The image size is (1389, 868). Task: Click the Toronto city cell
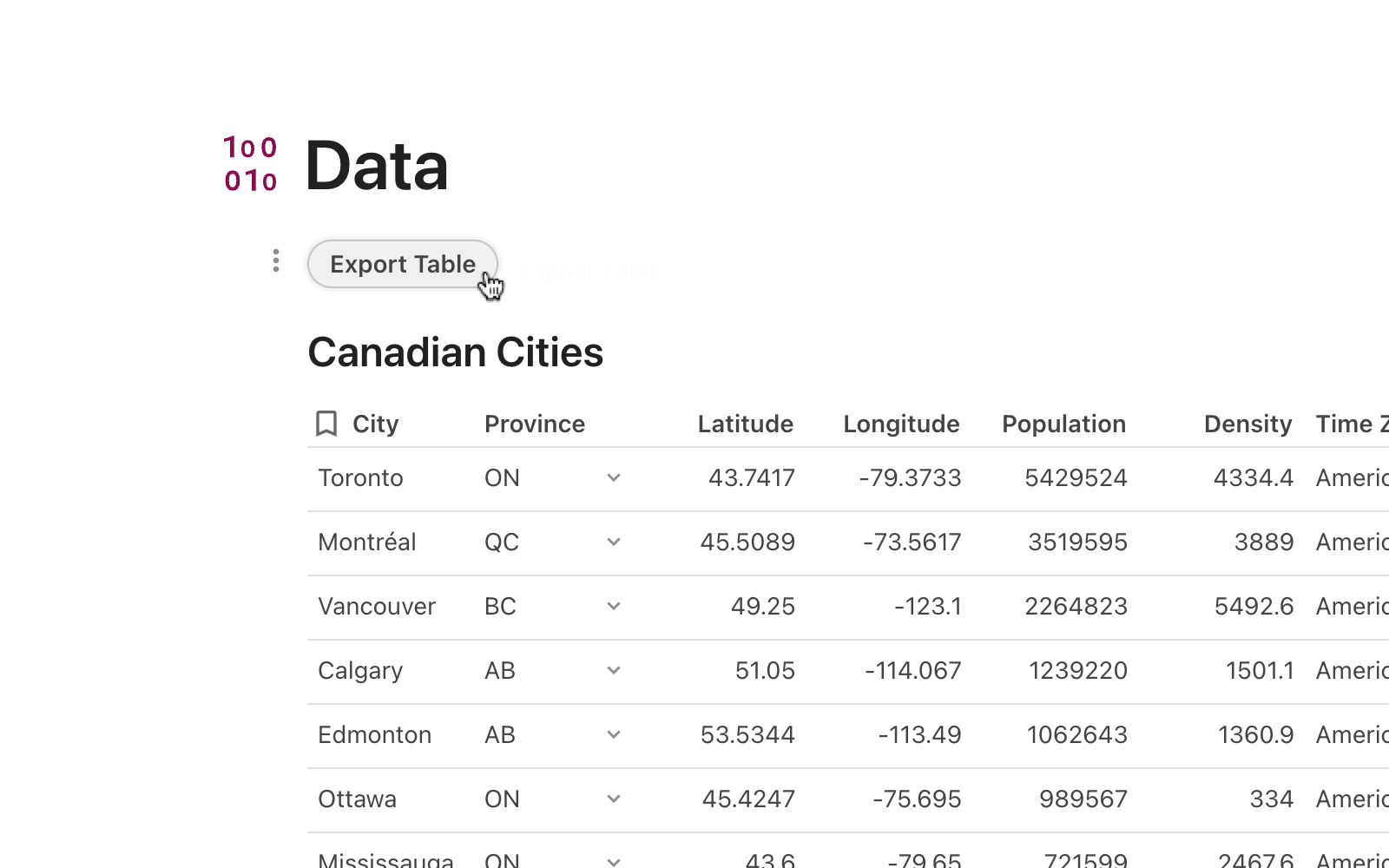click(360, 478)
